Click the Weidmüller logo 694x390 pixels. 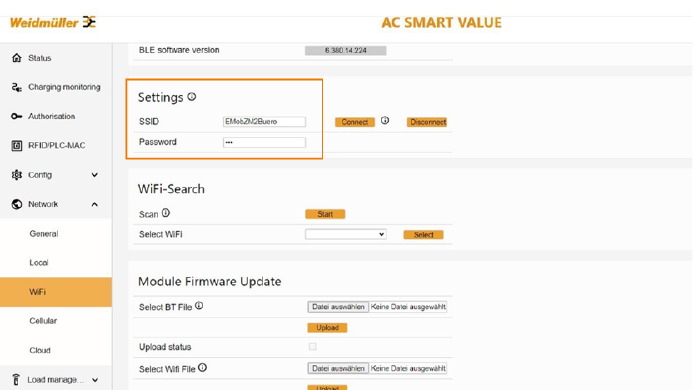[53, 22]
